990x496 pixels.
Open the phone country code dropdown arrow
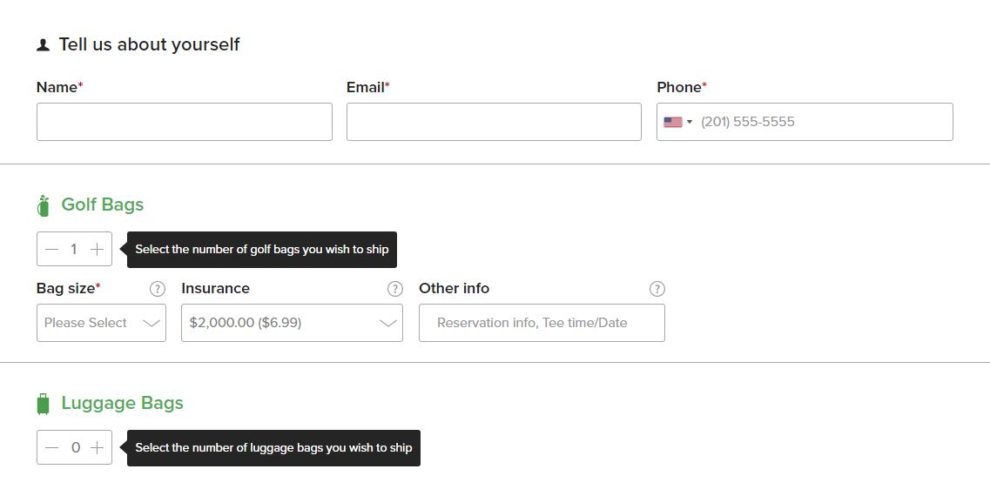tap(689, 122)
